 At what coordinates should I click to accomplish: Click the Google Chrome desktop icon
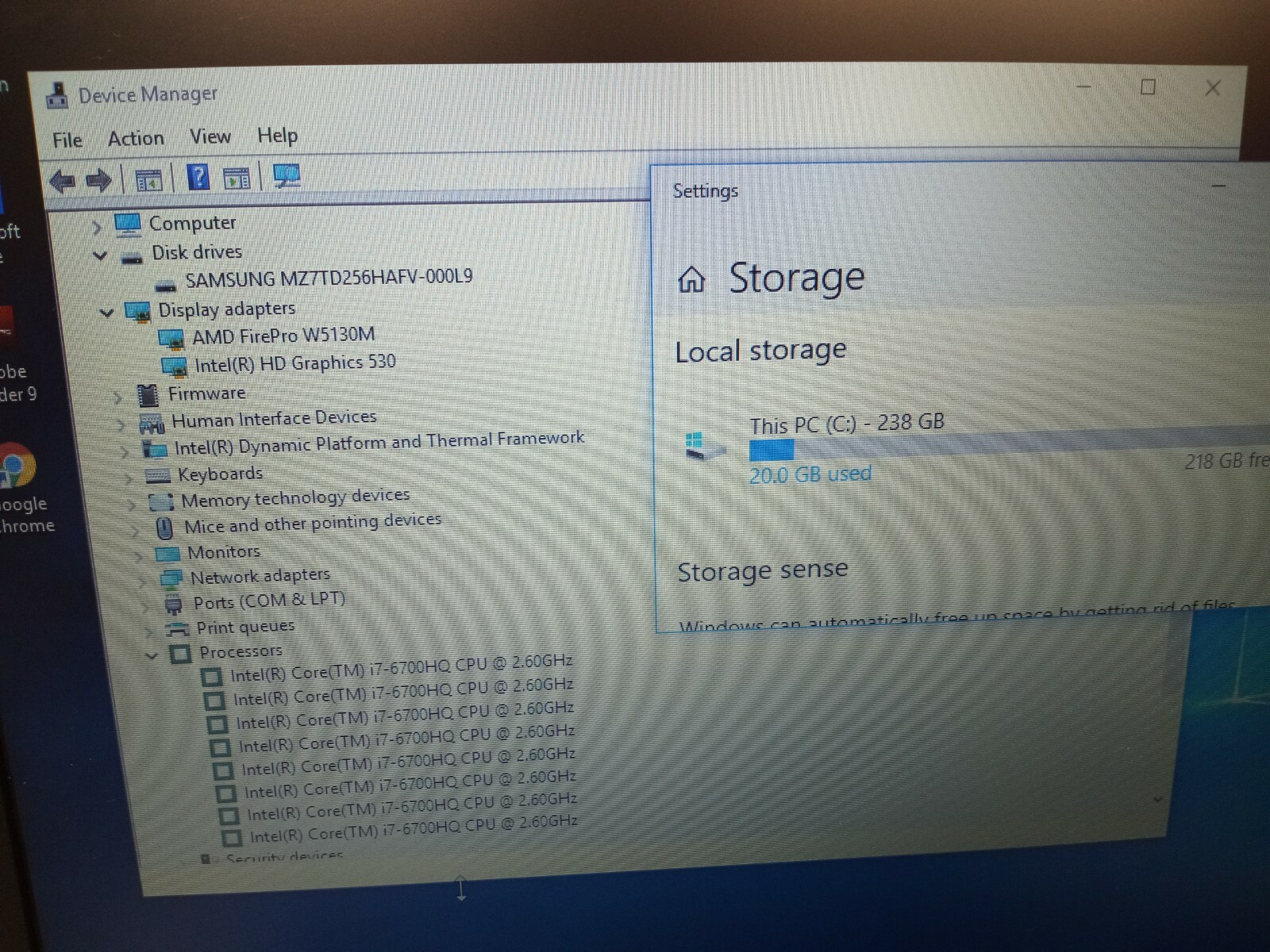17,464
